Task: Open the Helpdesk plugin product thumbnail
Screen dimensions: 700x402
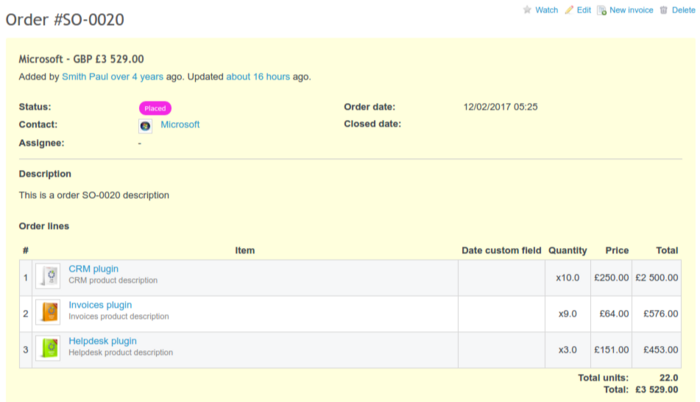Action: 48,348
